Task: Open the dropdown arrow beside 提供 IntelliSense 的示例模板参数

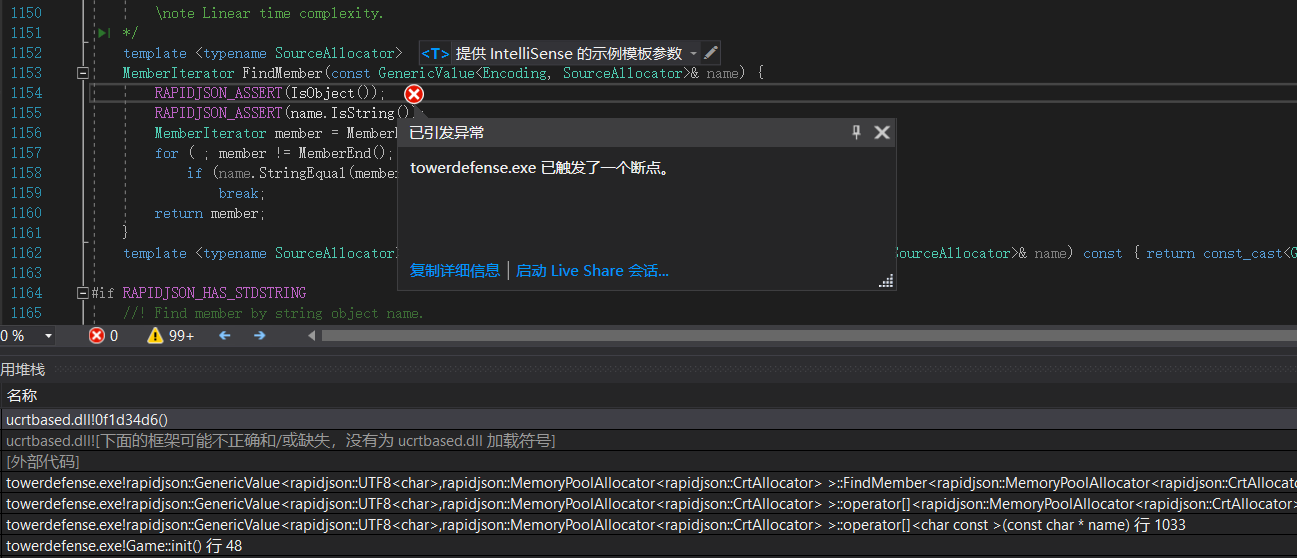Action: [694, 54]
